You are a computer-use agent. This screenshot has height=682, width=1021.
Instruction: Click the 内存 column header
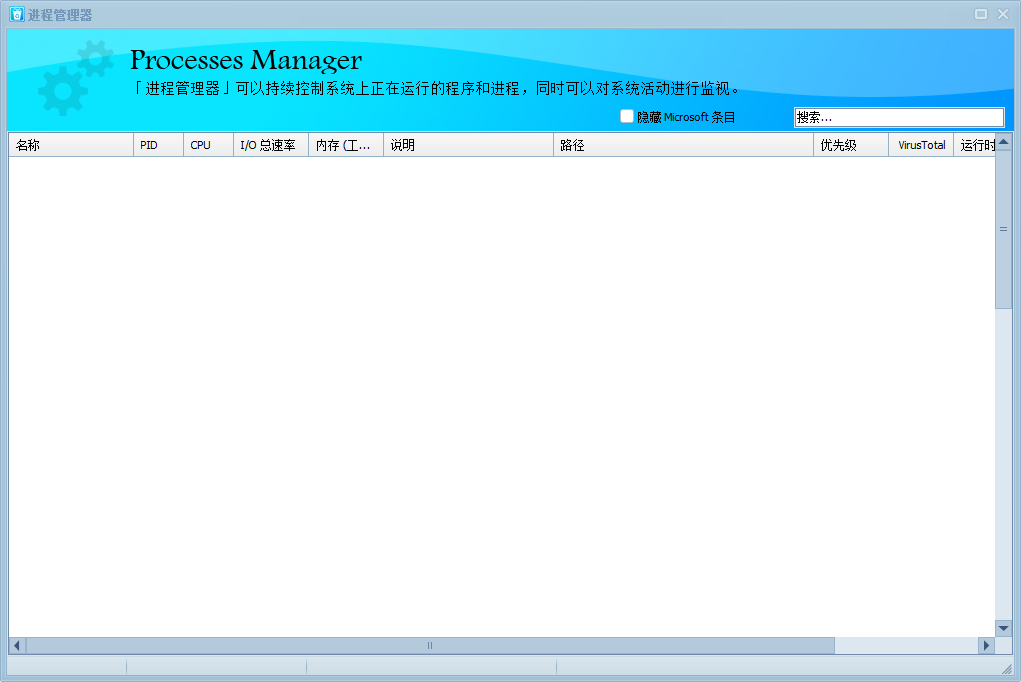click(345, 145)
